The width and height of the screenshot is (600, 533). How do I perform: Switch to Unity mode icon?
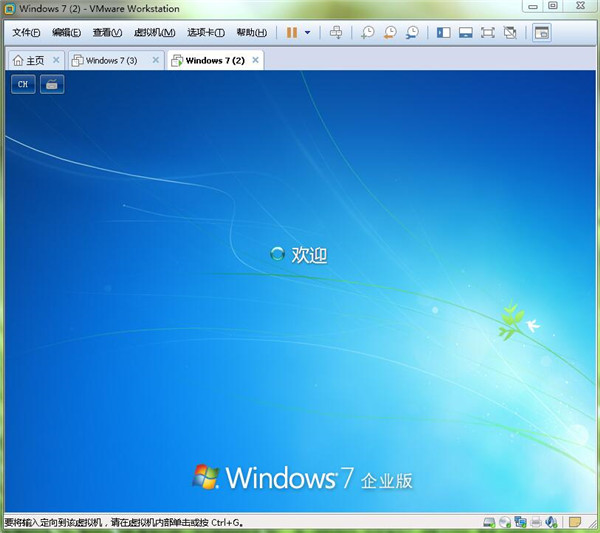coord(510,33)
